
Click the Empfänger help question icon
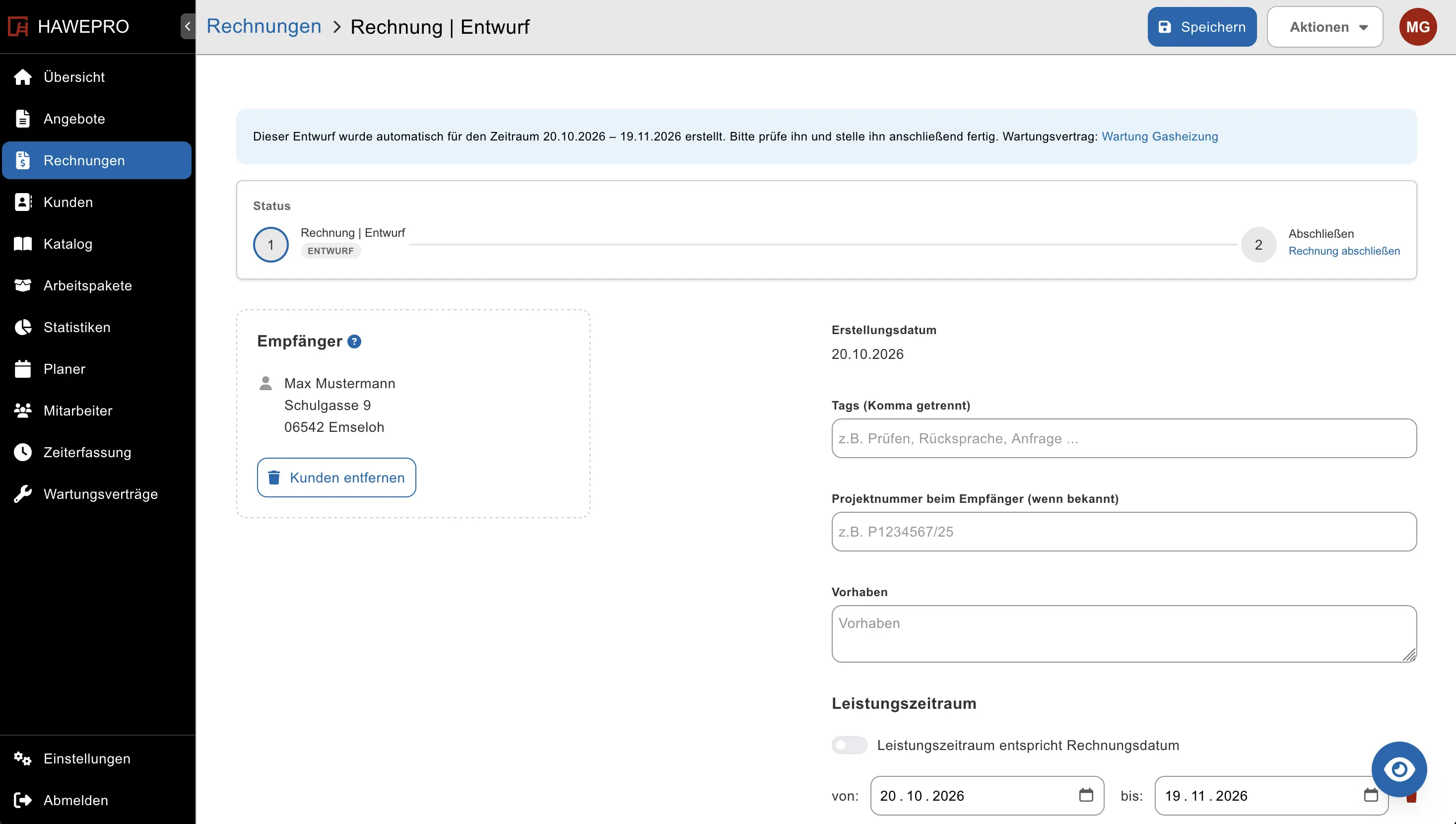point(354,341)
